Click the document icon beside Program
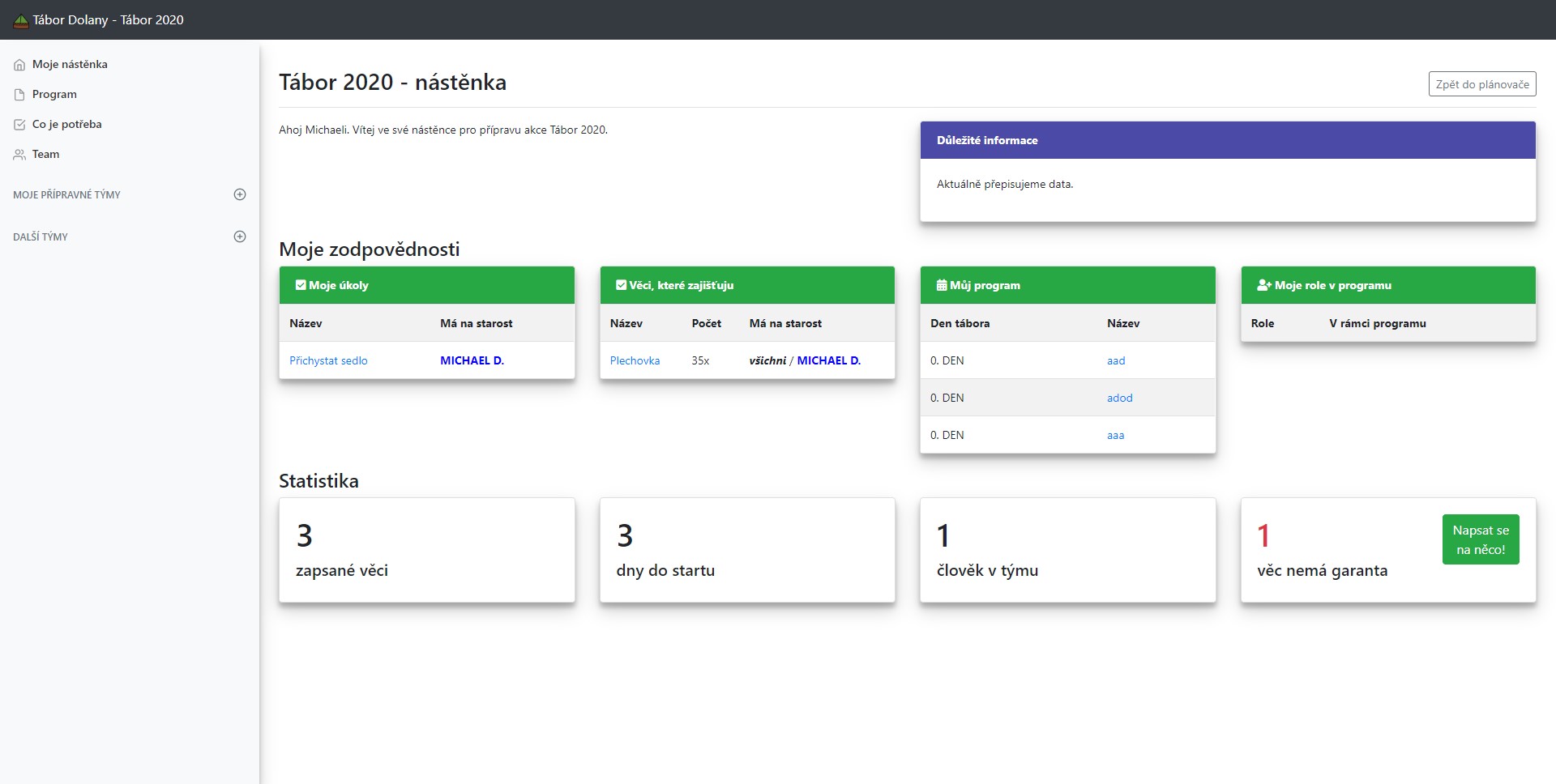 point(19,95)
